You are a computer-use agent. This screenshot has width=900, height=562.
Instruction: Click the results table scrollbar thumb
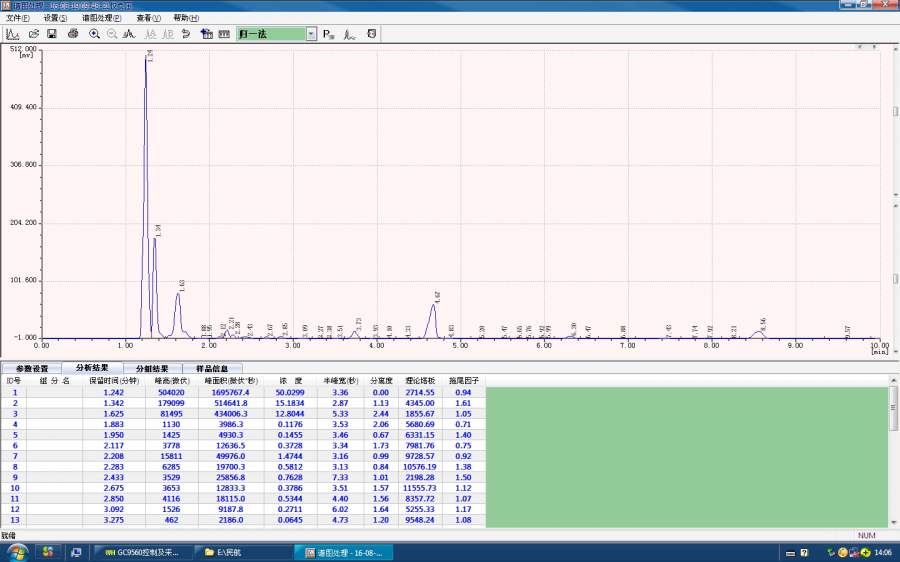coord(894,408)
